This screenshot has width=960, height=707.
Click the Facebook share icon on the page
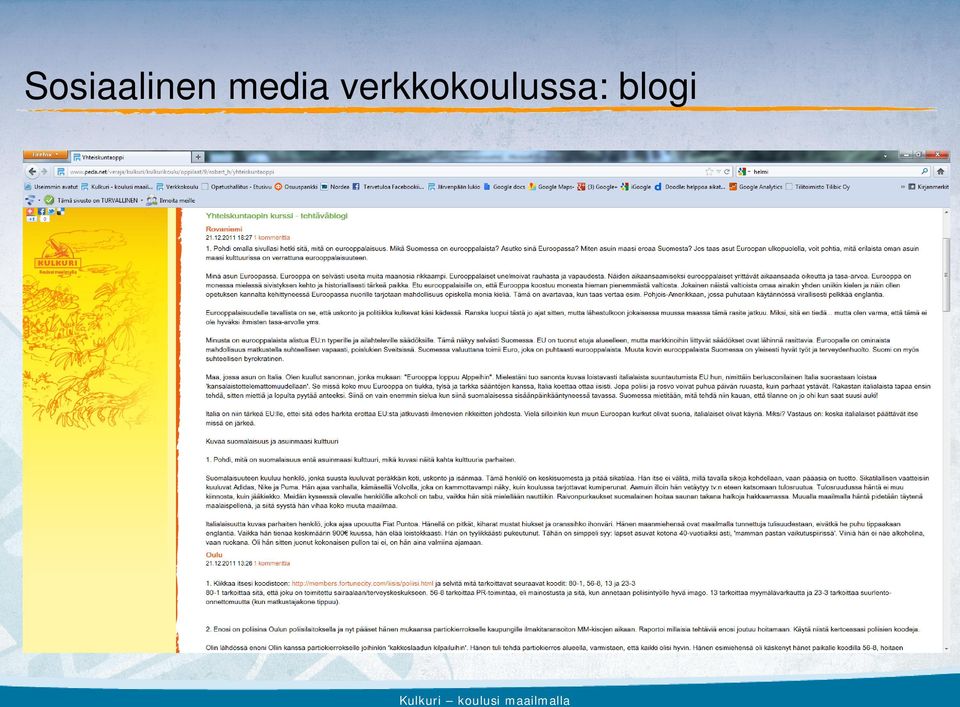[42, 211]
